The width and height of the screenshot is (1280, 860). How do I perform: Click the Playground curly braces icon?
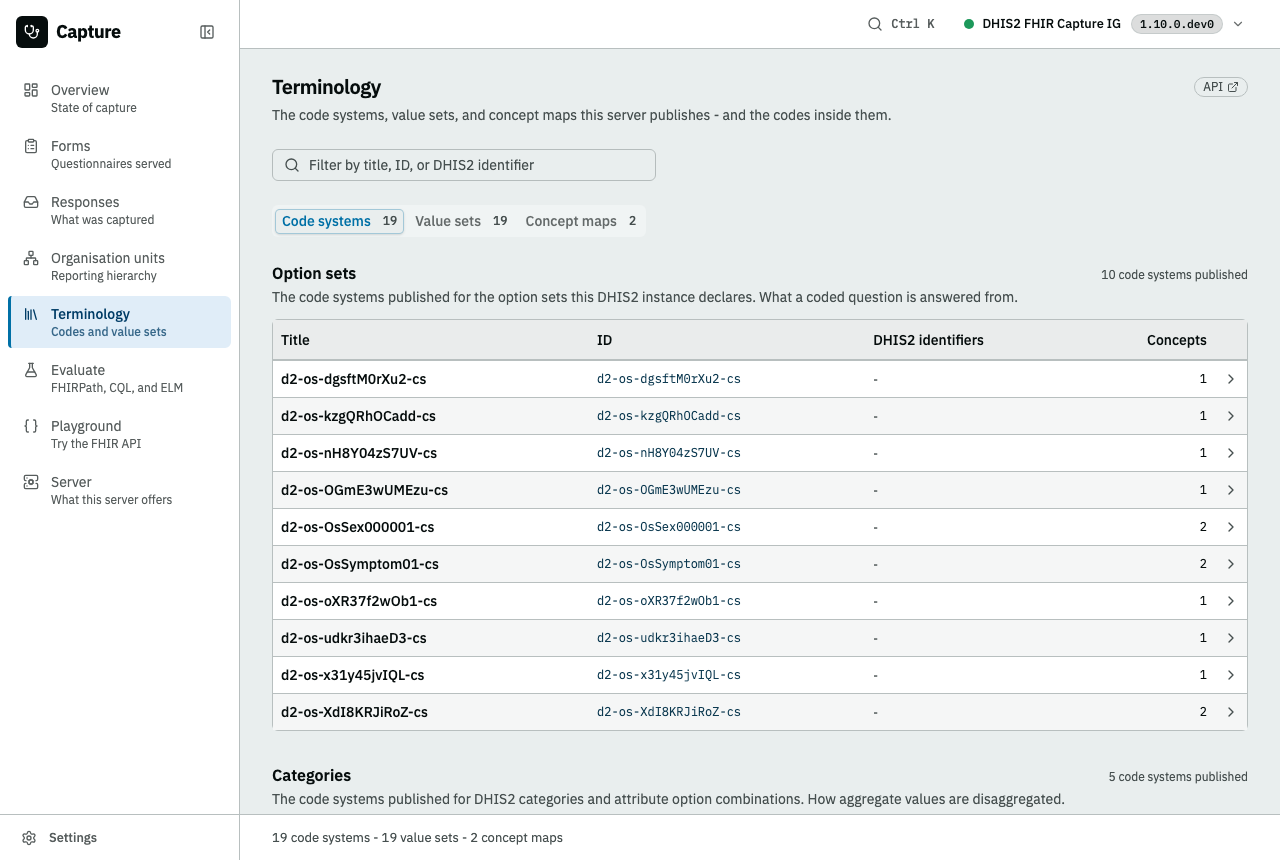[x=31, y=426]
